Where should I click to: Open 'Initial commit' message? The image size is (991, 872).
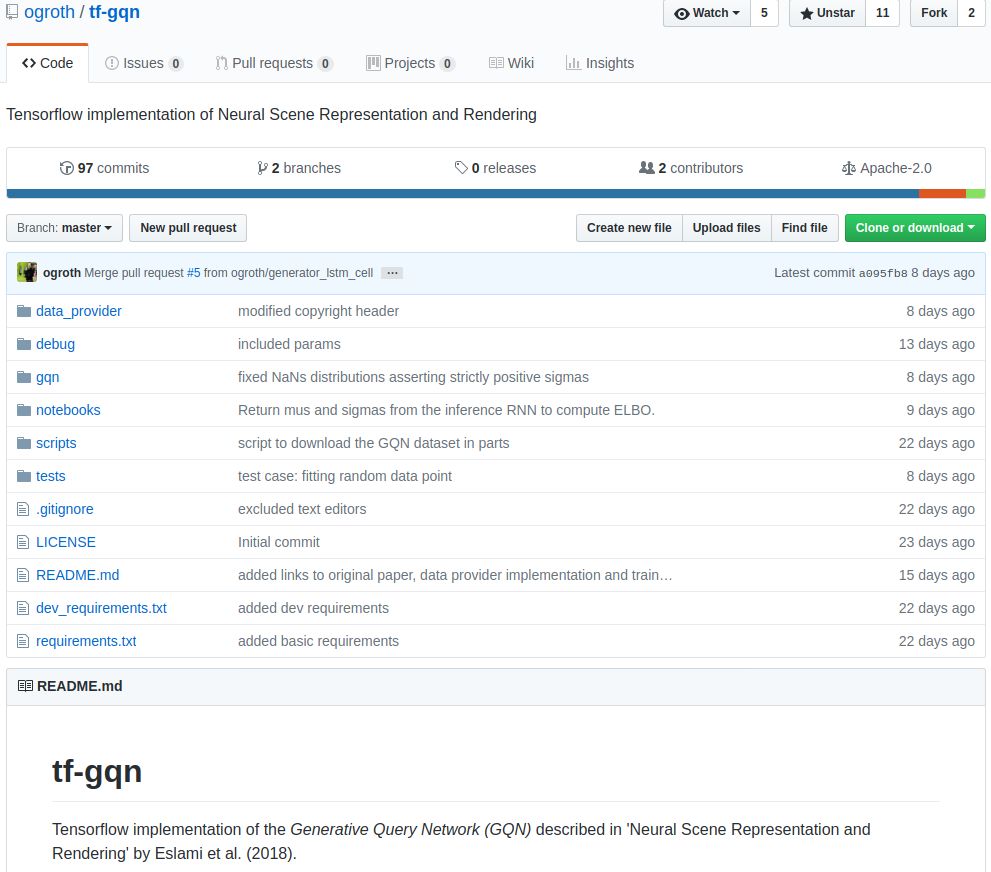279,542
